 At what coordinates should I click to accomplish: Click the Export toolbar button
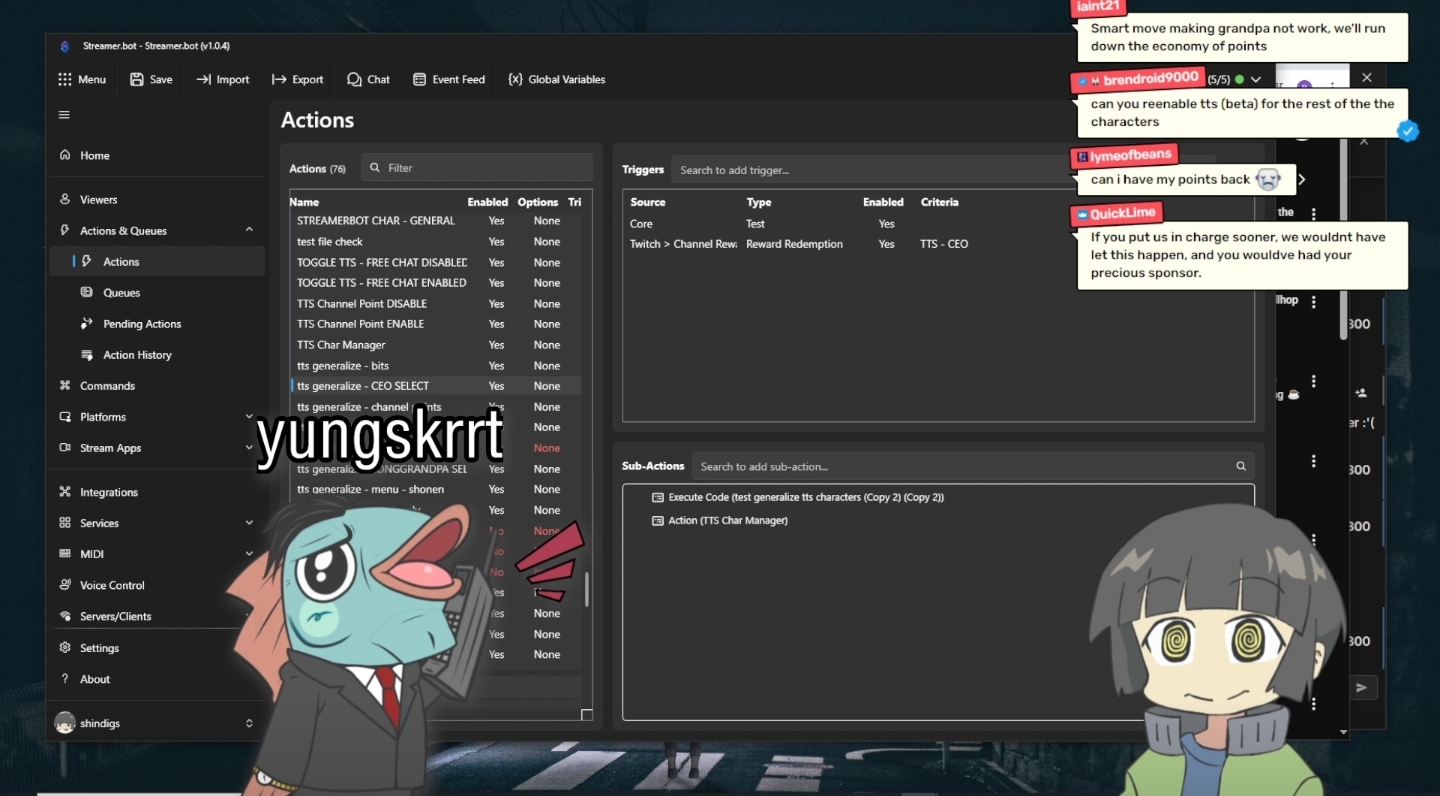298,80
